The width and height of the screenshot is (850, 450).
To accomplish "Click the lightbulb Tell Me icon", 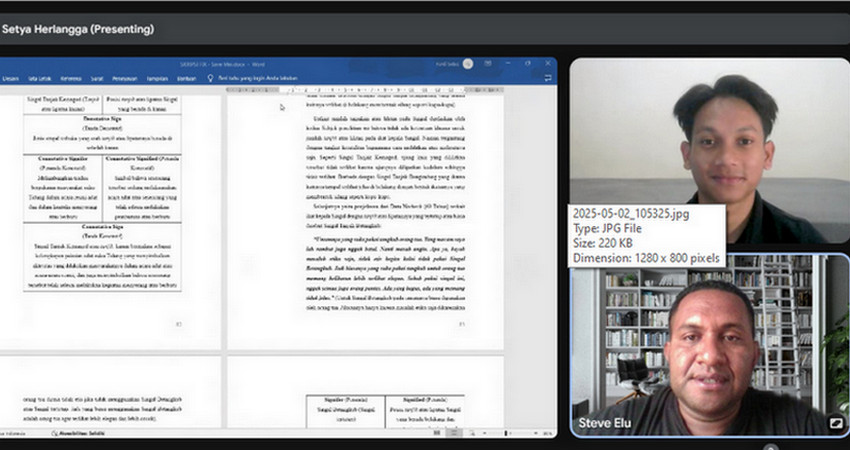I will [x=211, y=78].
